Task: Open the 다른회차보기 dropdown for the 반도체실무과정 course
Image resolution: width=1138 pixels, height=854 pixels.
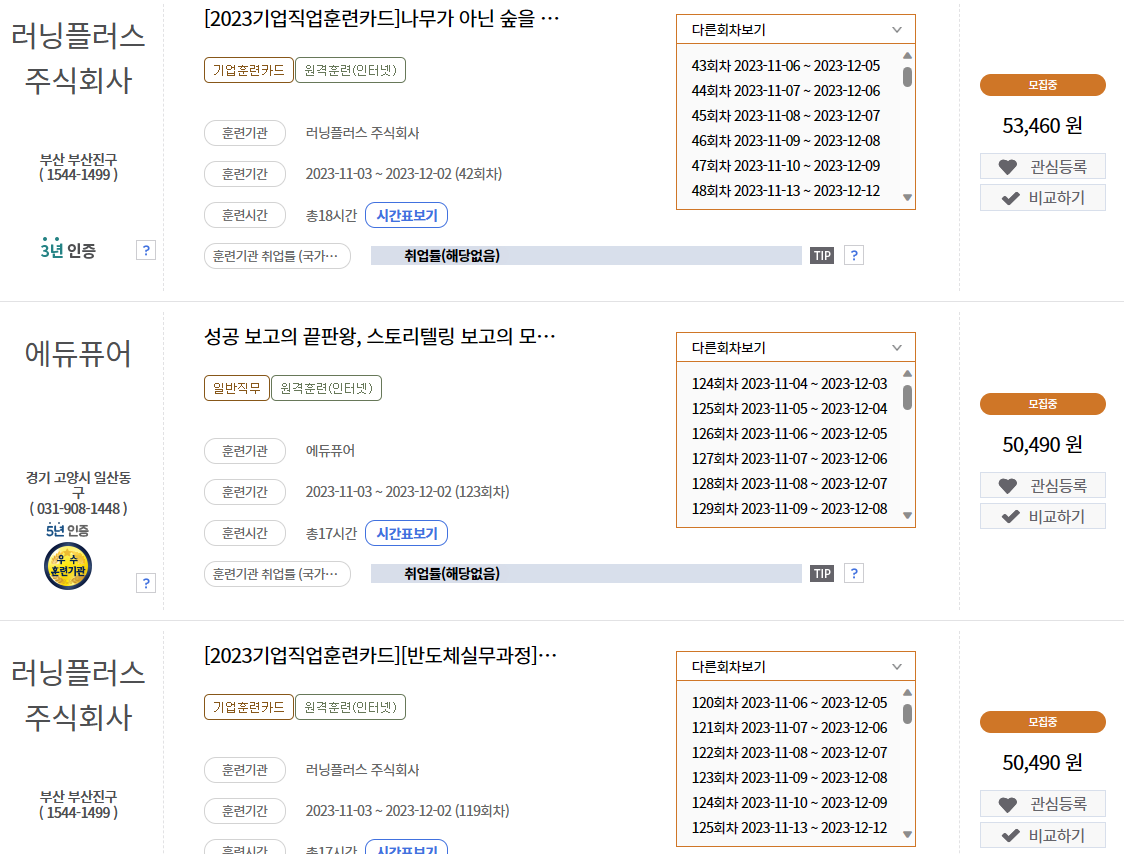Action: (x=795, y=665)
